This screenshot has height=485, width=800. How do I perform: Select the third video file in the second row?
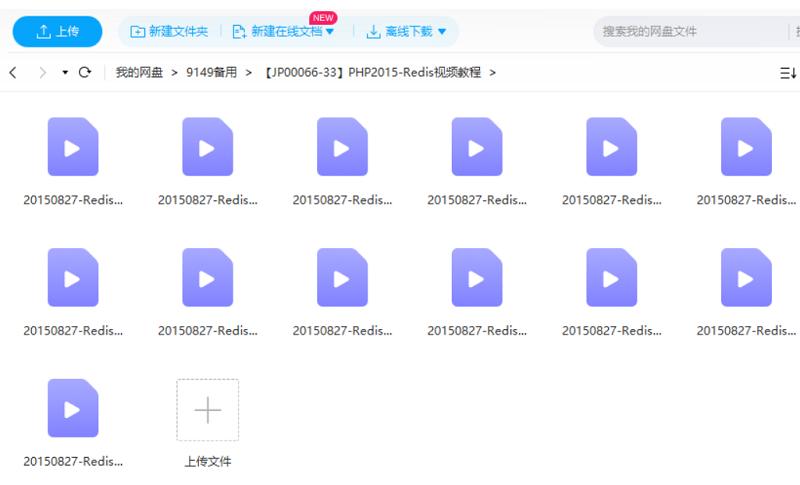pos(342,278)
